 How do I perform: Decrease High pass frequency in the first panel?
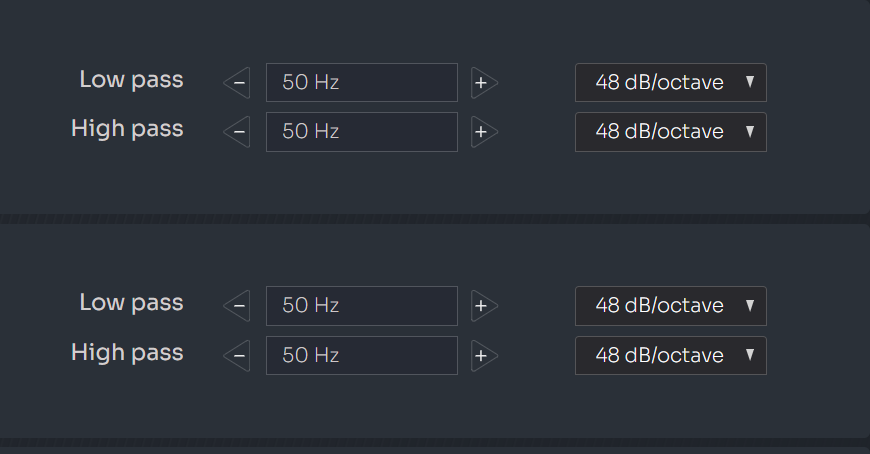[x=238, y=132]
